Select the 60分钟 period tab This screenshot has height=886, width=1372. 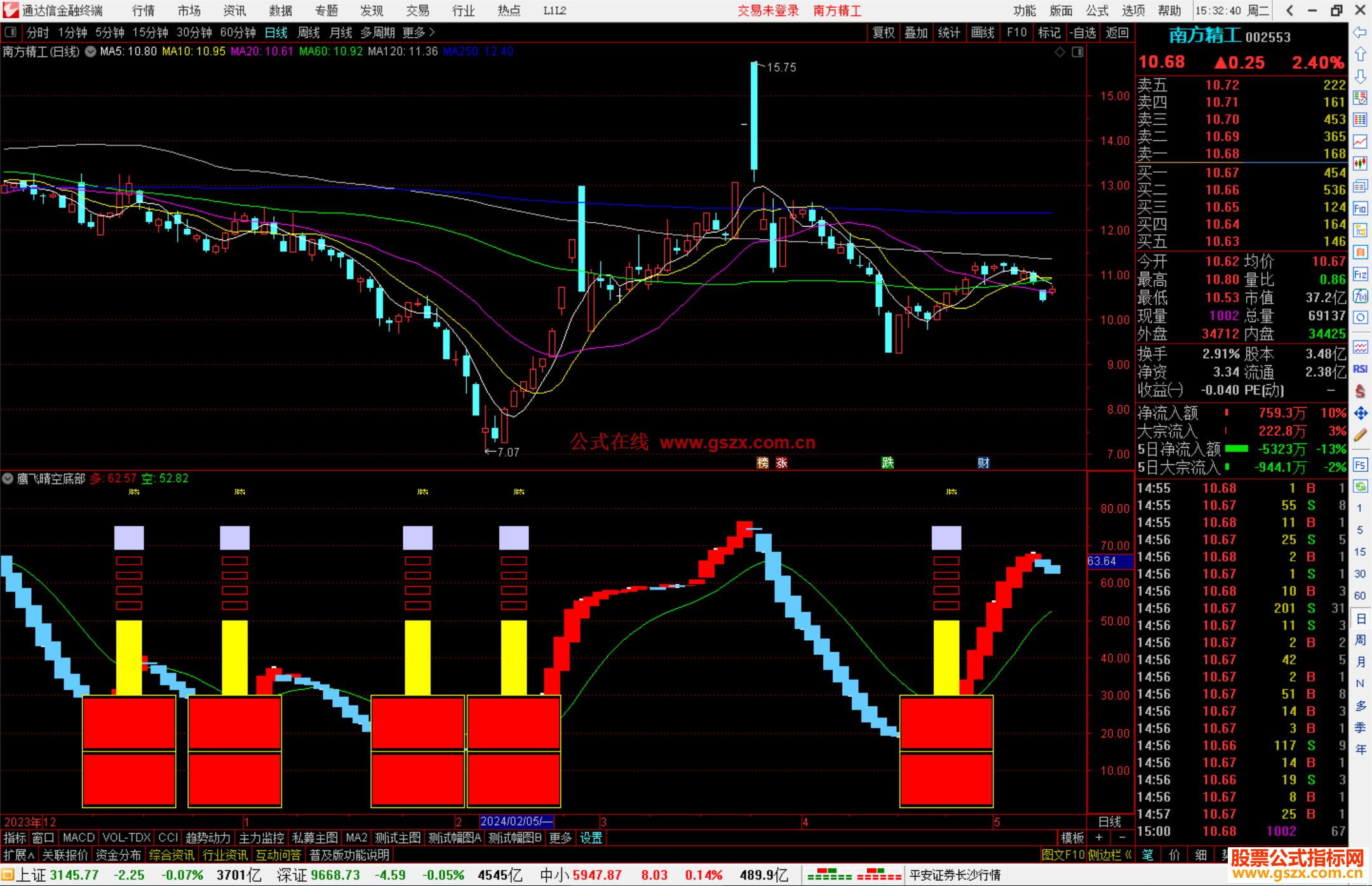pos(238,32)
